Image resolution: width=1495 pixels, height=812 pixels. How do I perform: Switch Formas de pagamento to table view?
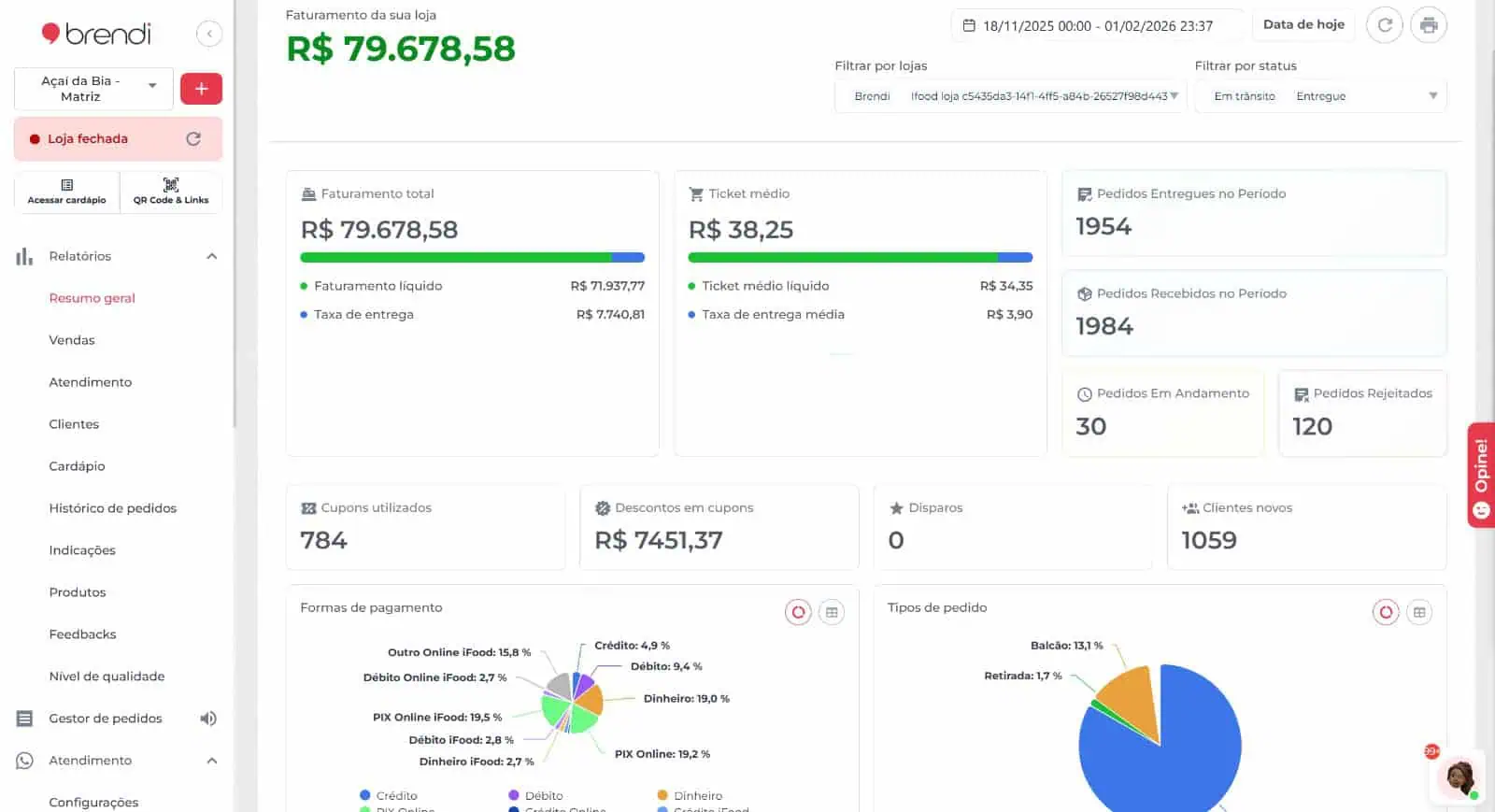(x=832, y=613)
